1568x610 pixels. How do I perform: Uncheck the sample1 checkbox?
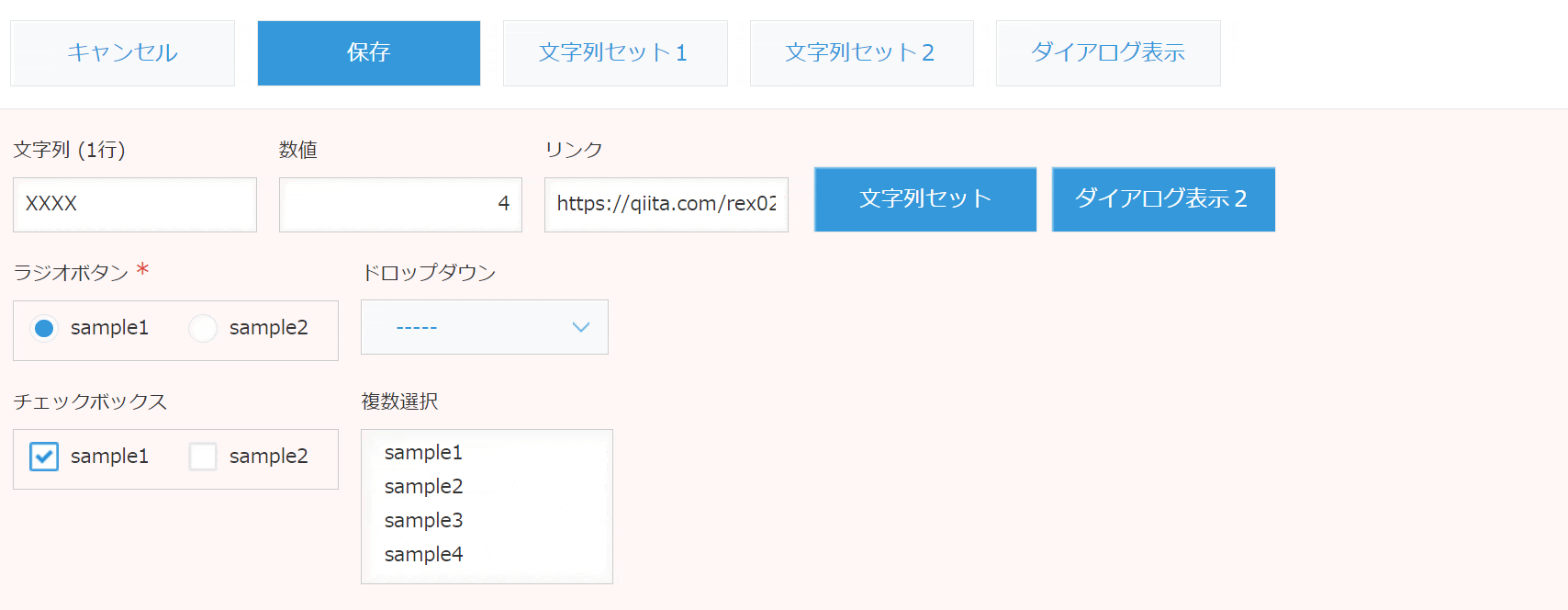[44, 457]
